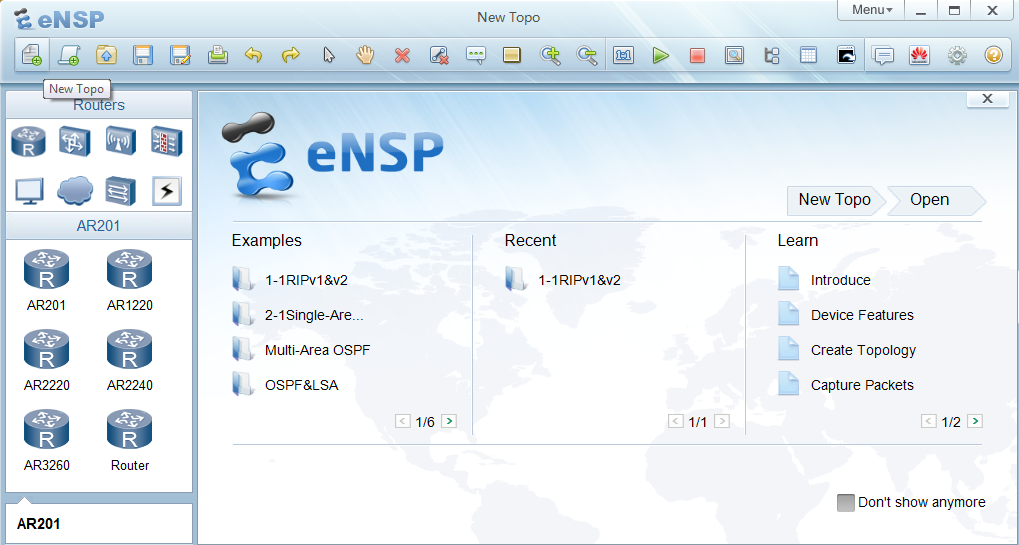This screenshot has height=545, width=1019.
Task: Click the New Topo button on welcome page
Action: (835, 200)
